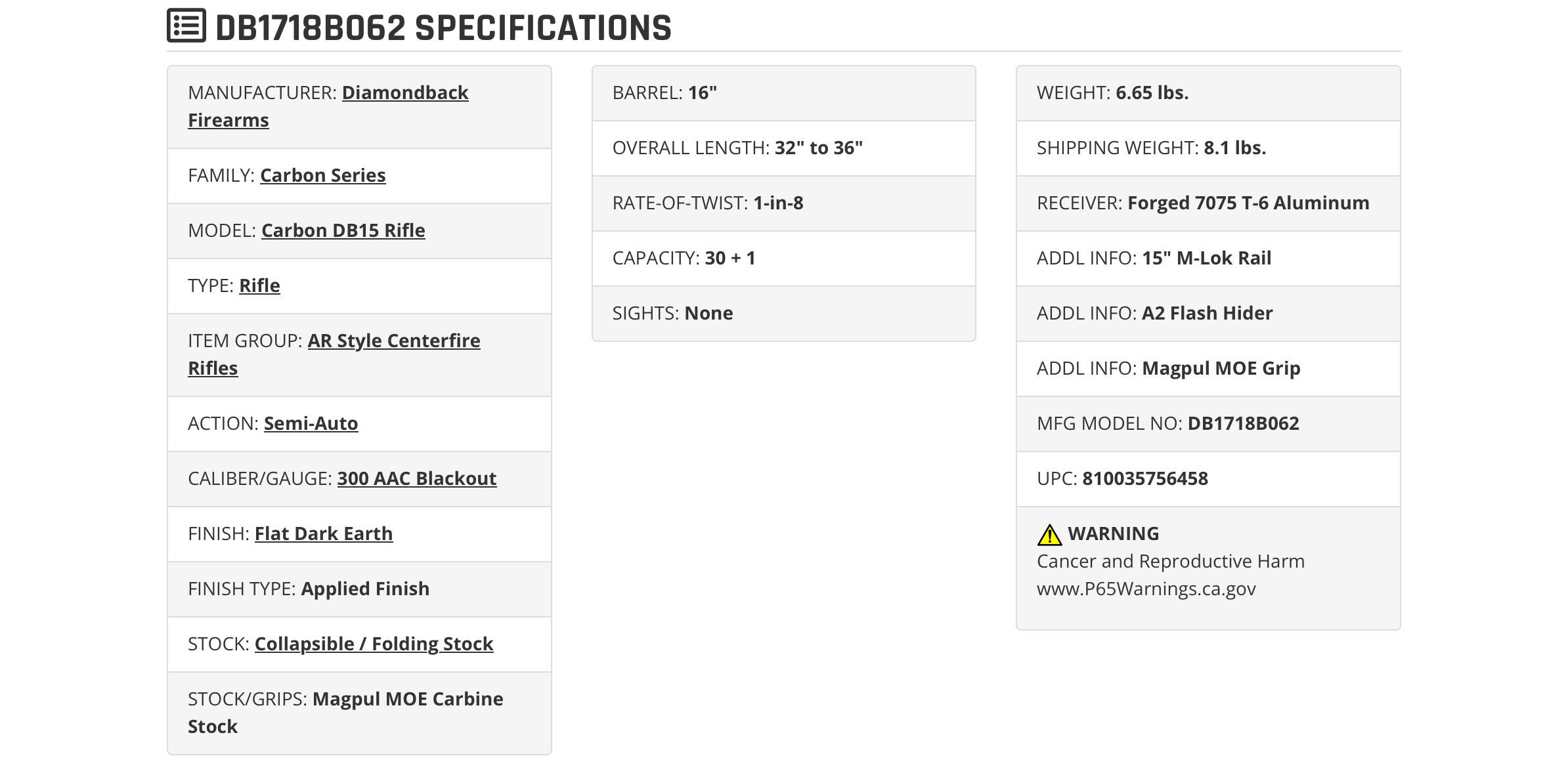Click the Semi-Auto action link
The height and width of the screenshot is (775, 1568).
[311, 423]
